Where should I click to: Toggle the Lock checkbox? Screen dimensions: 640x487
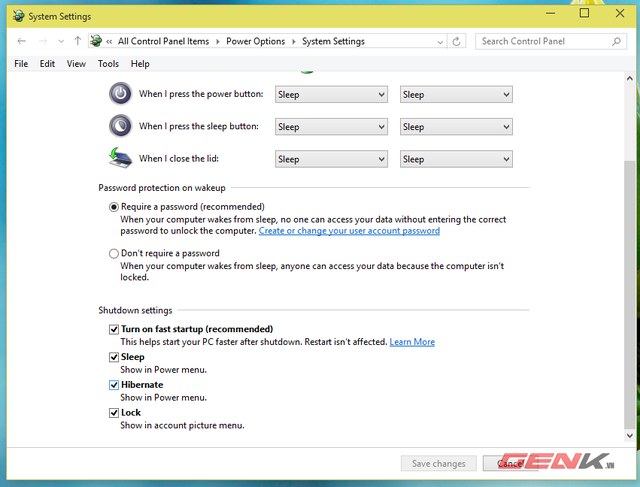pyautogui.click(x=114, y=413)
